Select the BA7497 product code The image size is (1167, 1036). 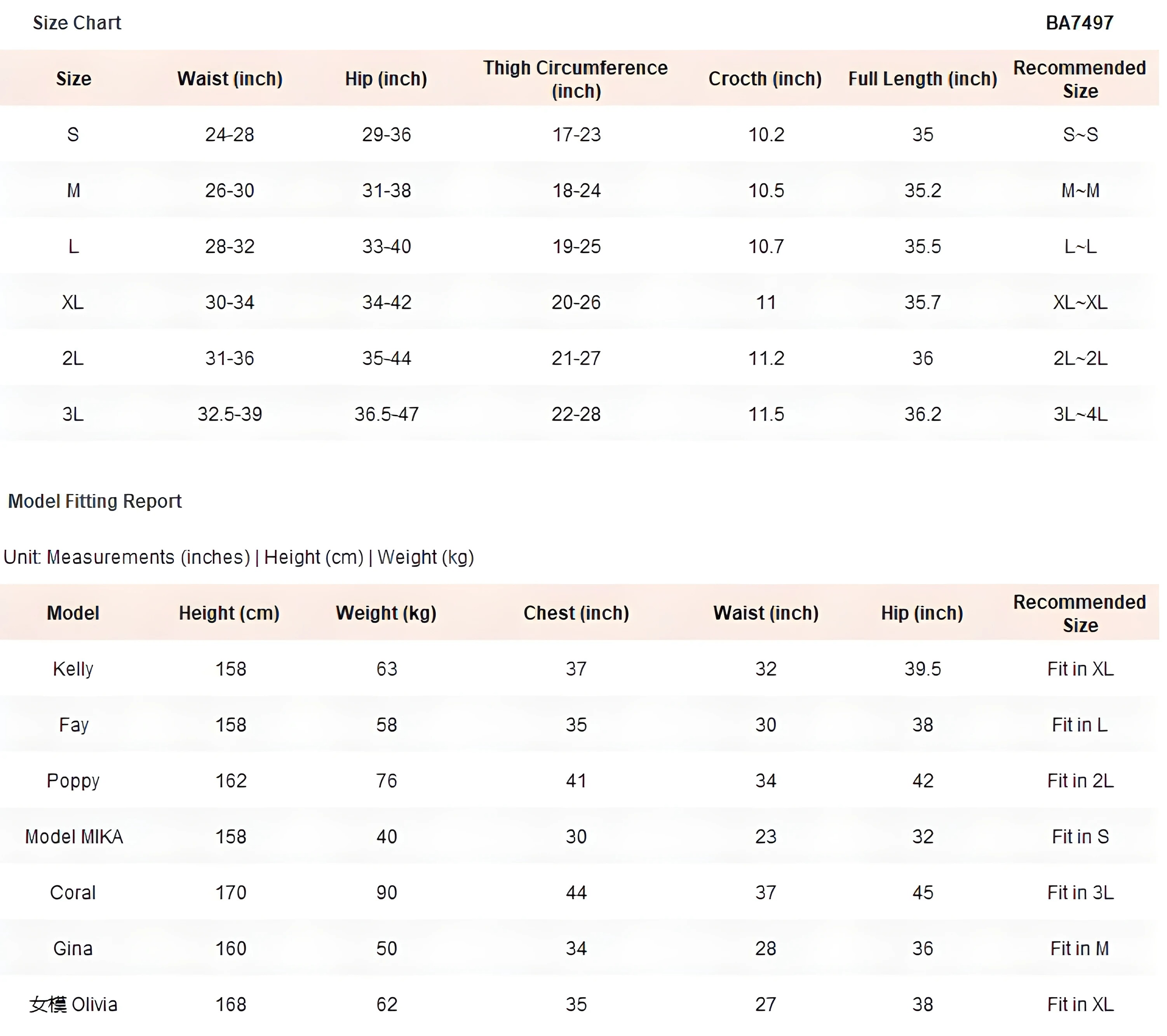(x=1080, y=23)
